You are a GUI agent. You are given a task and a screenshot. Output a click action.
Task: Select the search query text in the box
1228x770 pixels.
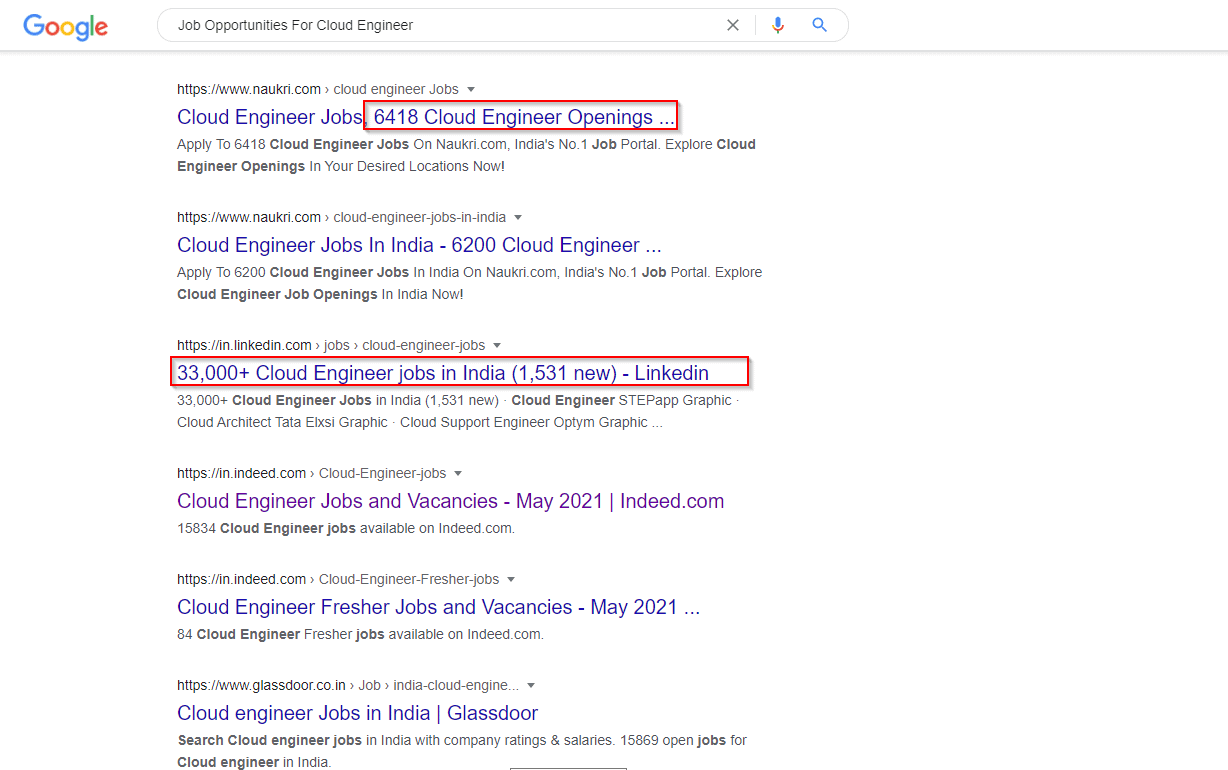coord(291,24)
